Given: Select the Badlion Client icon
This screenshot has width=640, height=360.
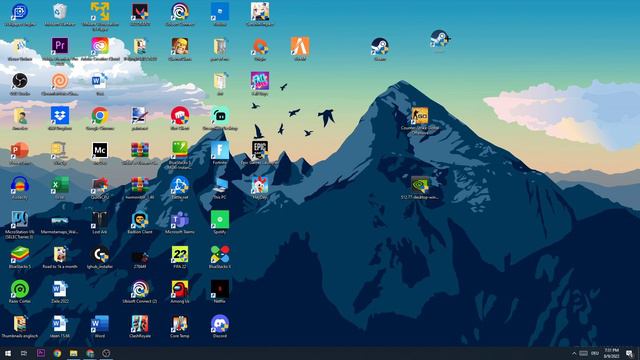Looking at the screenshot, I should pos(140,220).
